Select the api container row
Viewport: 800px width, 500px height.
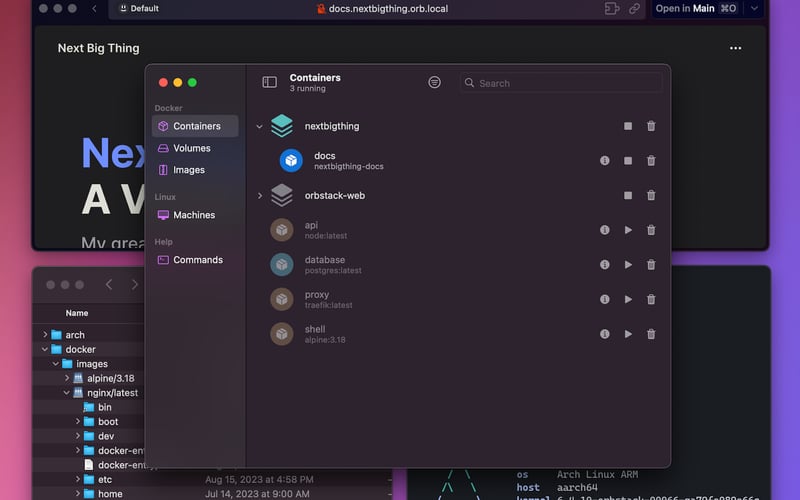[x=458, y=230]
